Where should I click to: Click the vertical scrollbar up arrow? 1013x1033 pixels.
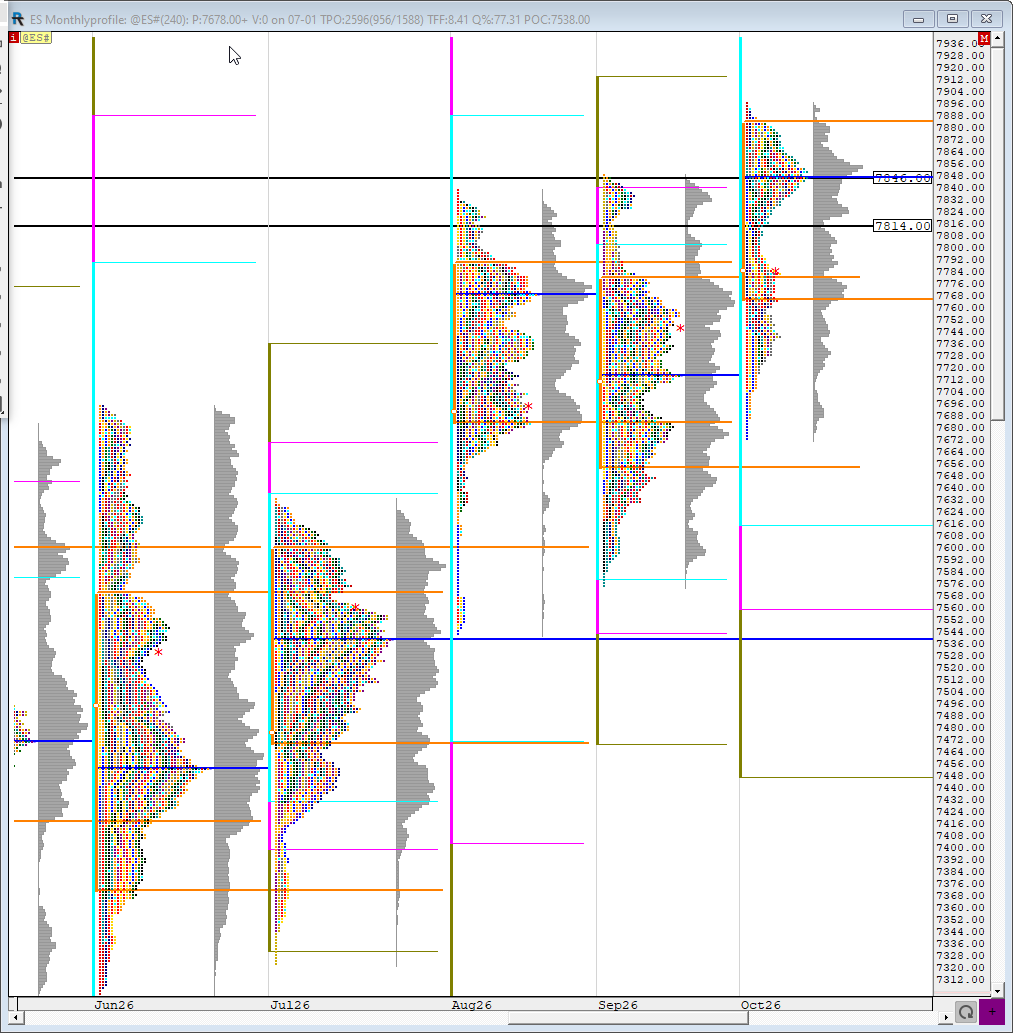tap(997, 39)
